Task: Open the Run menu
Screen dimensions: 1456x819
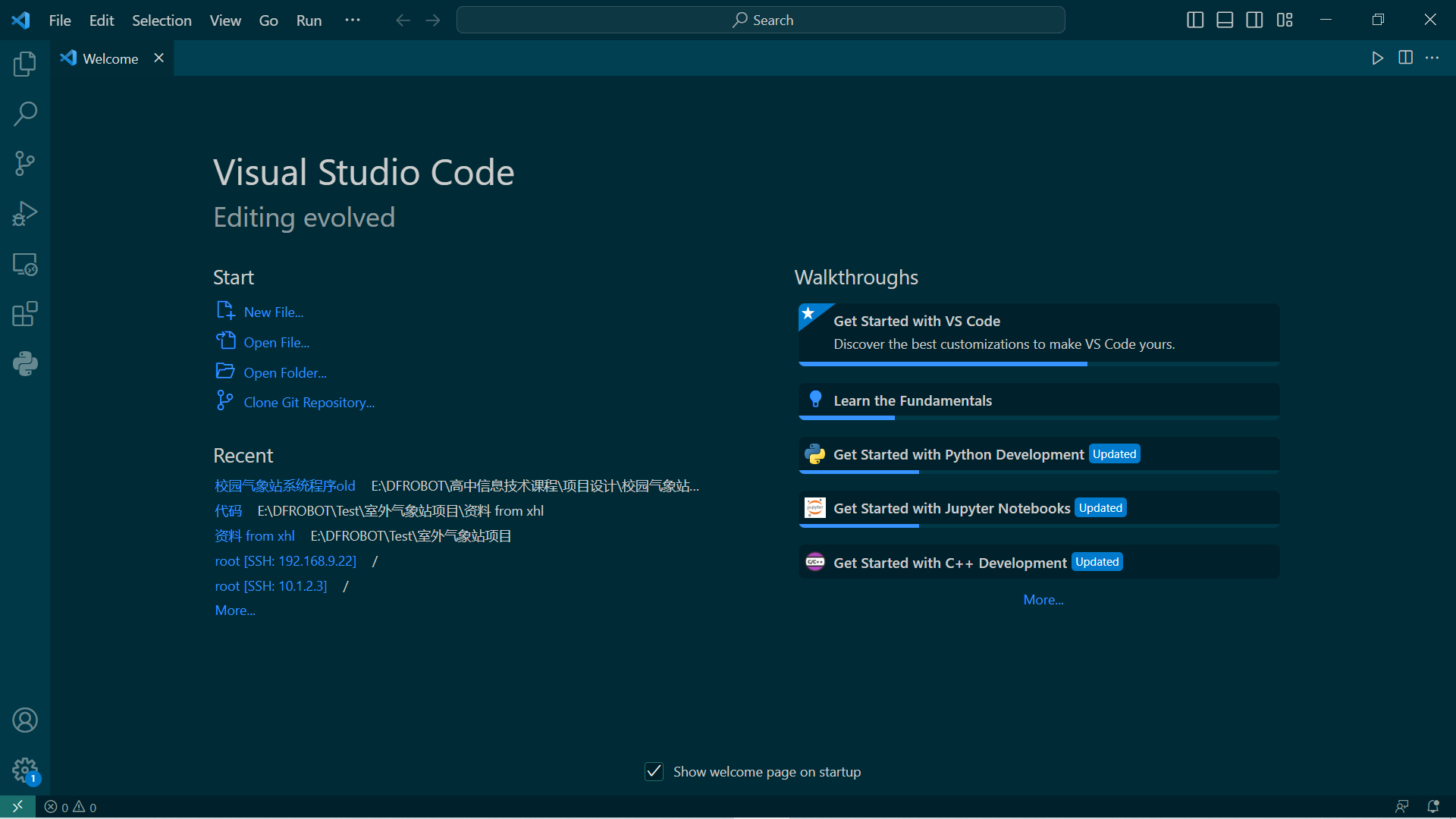Action: [308, 20]
